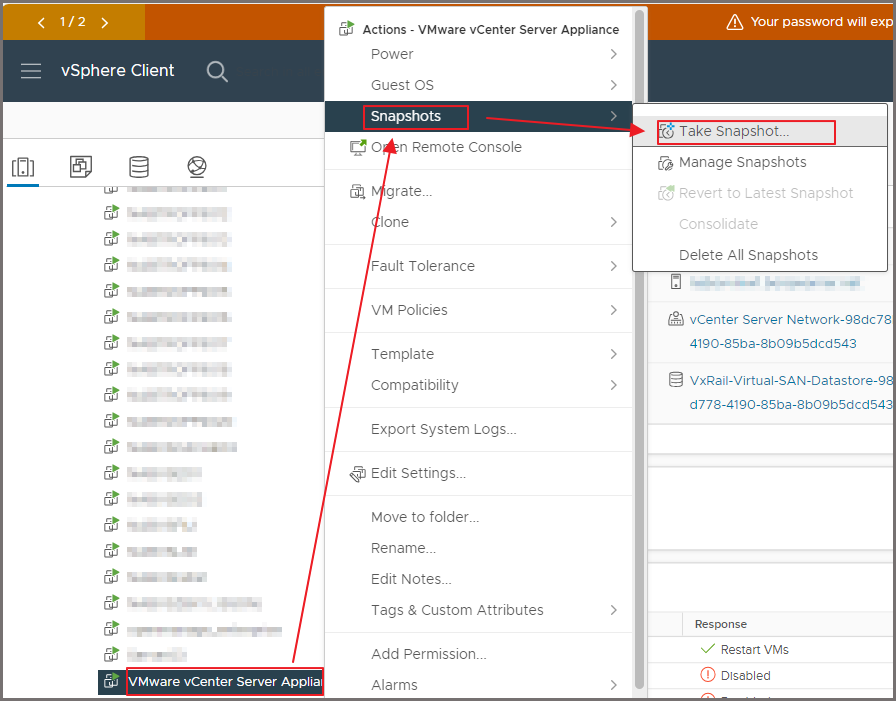Expand the Tags & Custom Attributes chevron
Viewport: 896px width, 701px height.
pos(614,610)
